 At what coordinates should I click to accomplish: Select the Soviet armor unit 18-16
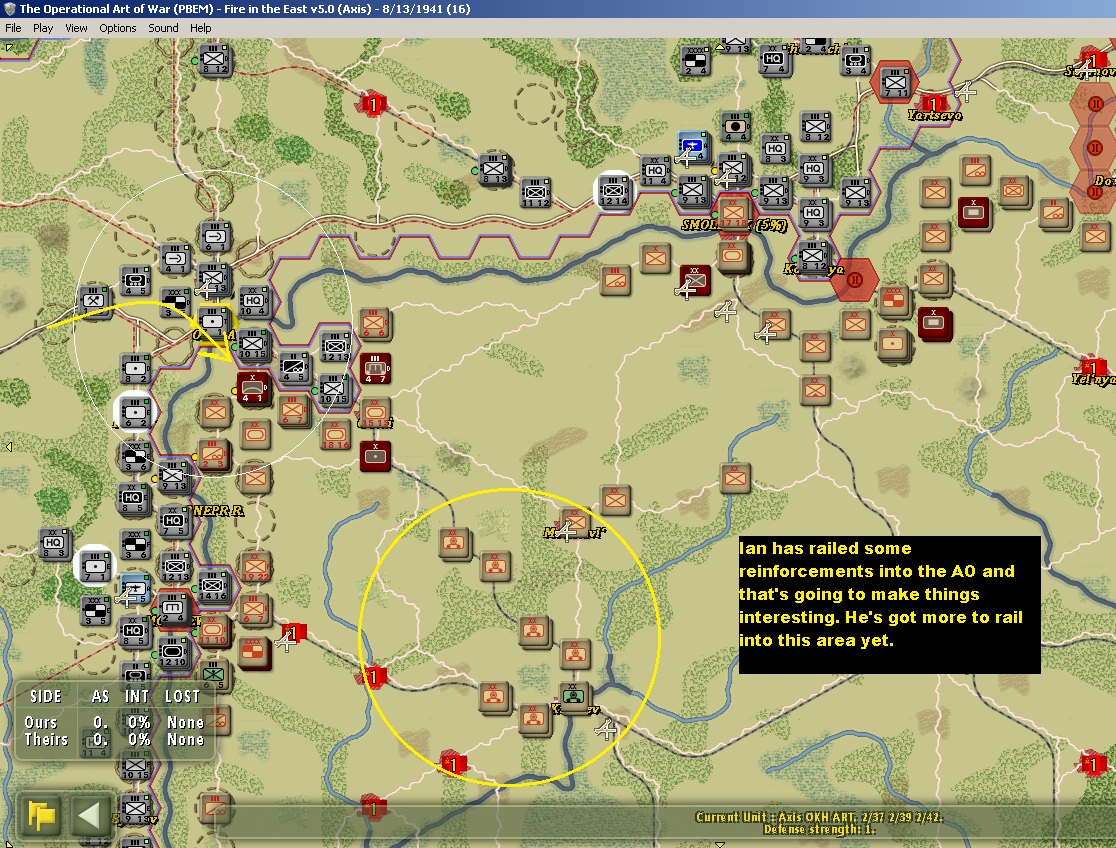click(335, 436)
